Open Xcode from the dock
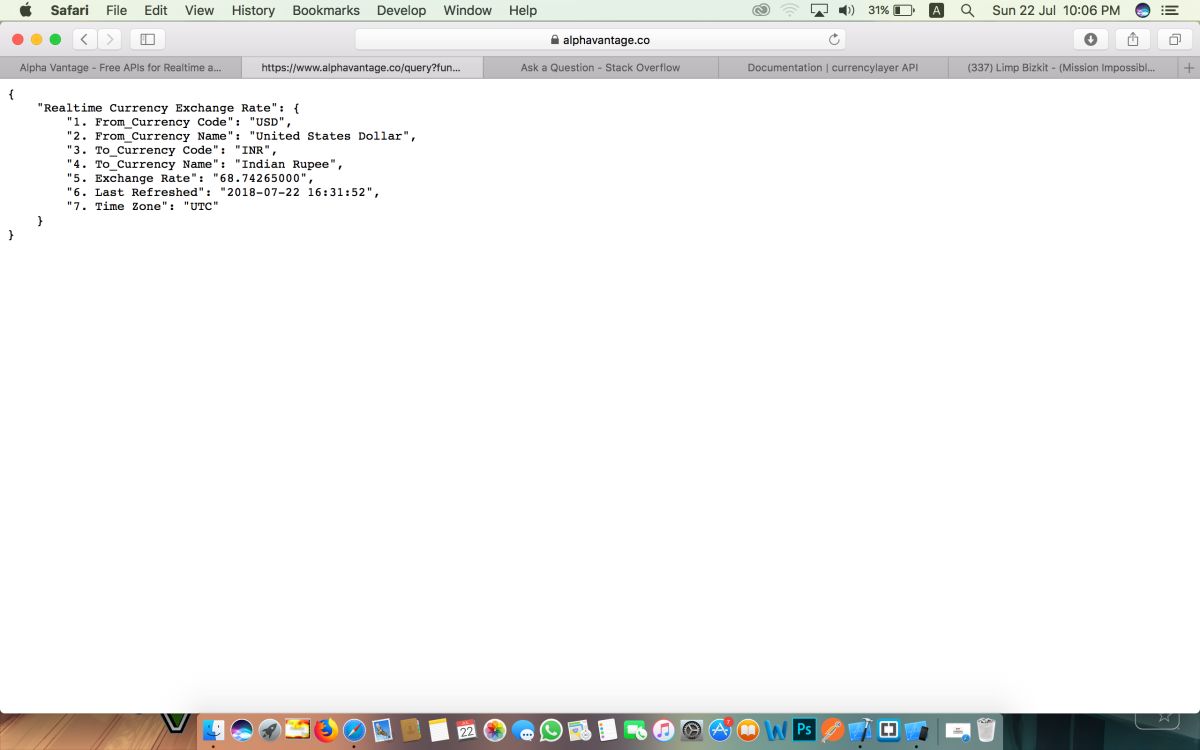This screenshot has width=1200, height=750. pos(860,730)
